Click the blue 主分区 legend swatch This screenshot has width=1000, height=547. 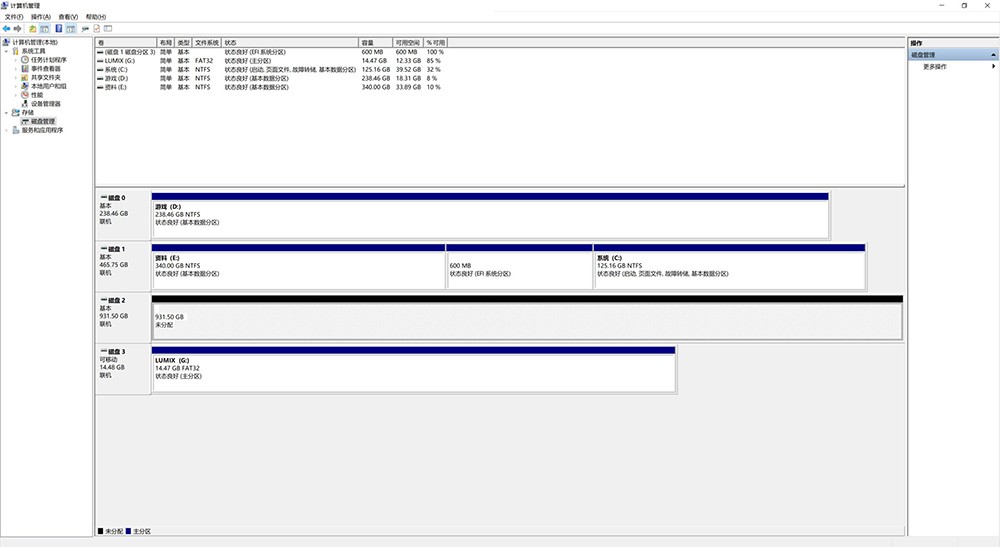click(128, 531)
